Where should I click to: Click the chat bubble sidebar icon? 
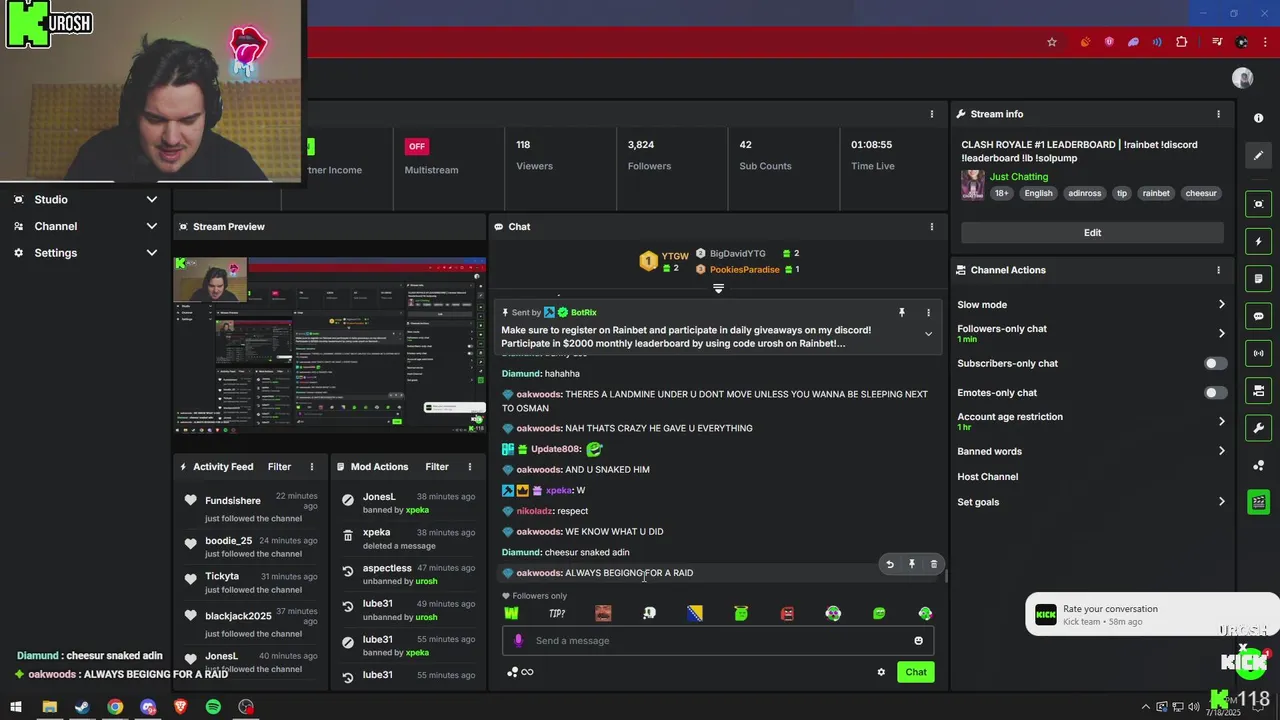(x=1258, y=316)
